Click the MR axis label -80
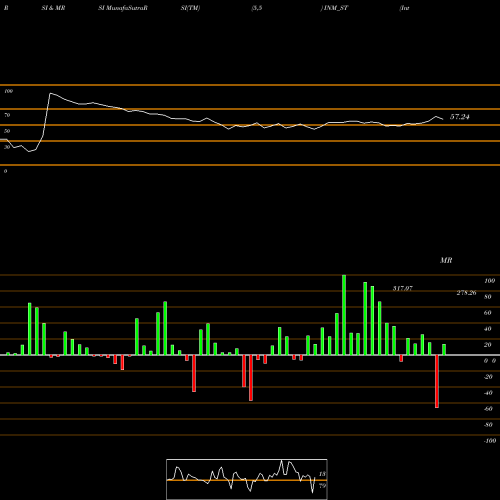Viewport: 500px width, 500px height. click(x=488, y=425)
